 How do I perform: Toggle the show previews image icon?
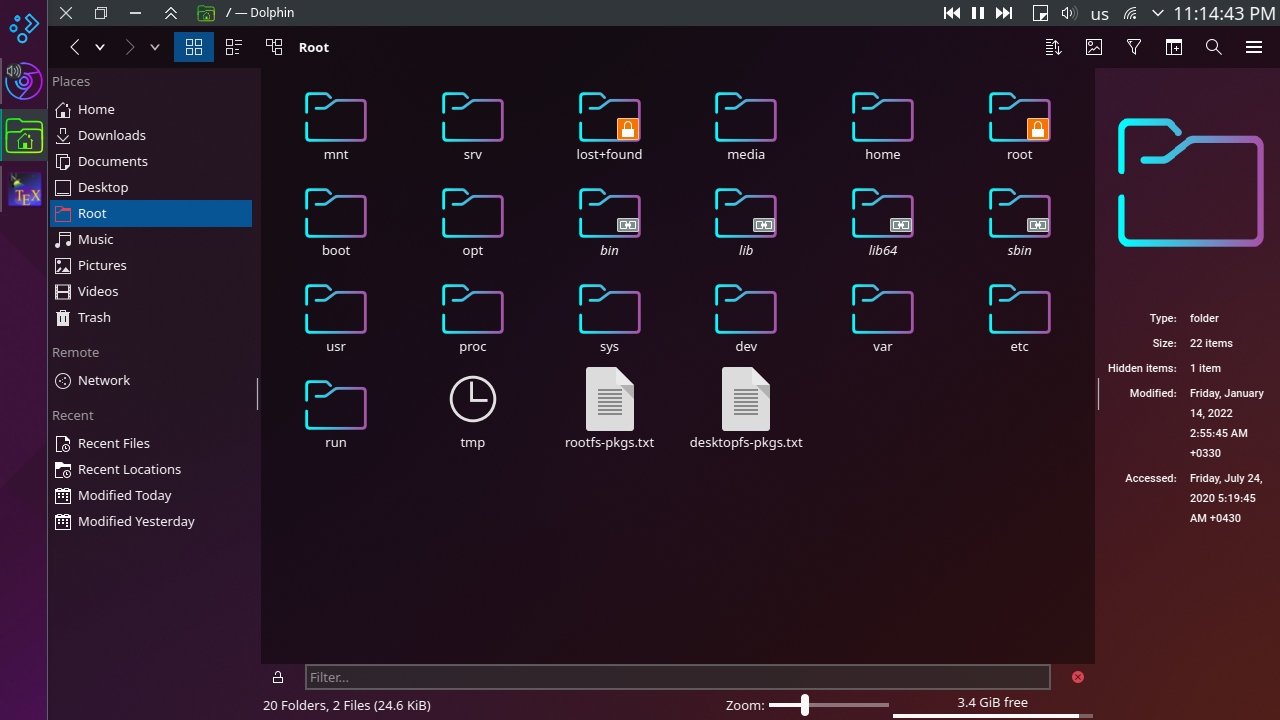(x=1094, y=47)
